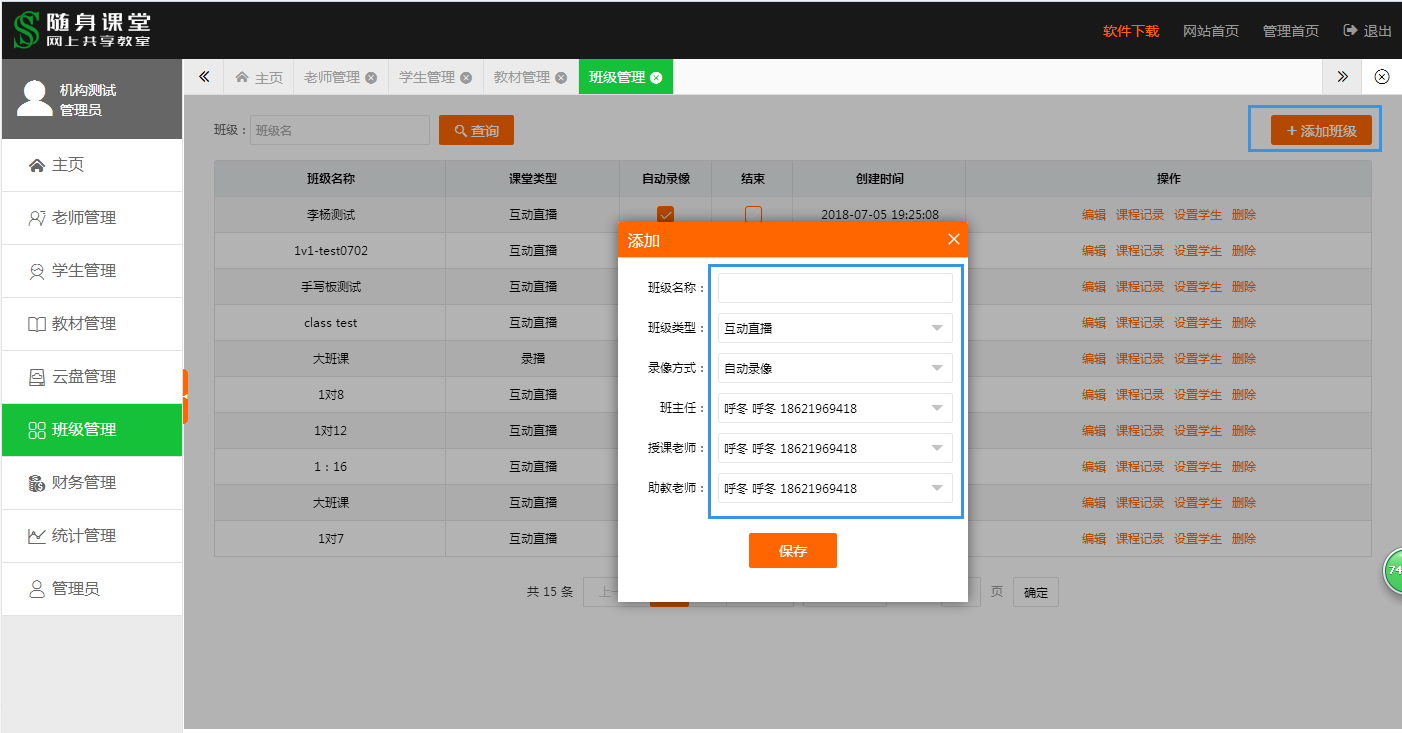Expand the 录像方式 dropdown
The width and height of the screenshot is (1402, 733).
pos(835,368)
